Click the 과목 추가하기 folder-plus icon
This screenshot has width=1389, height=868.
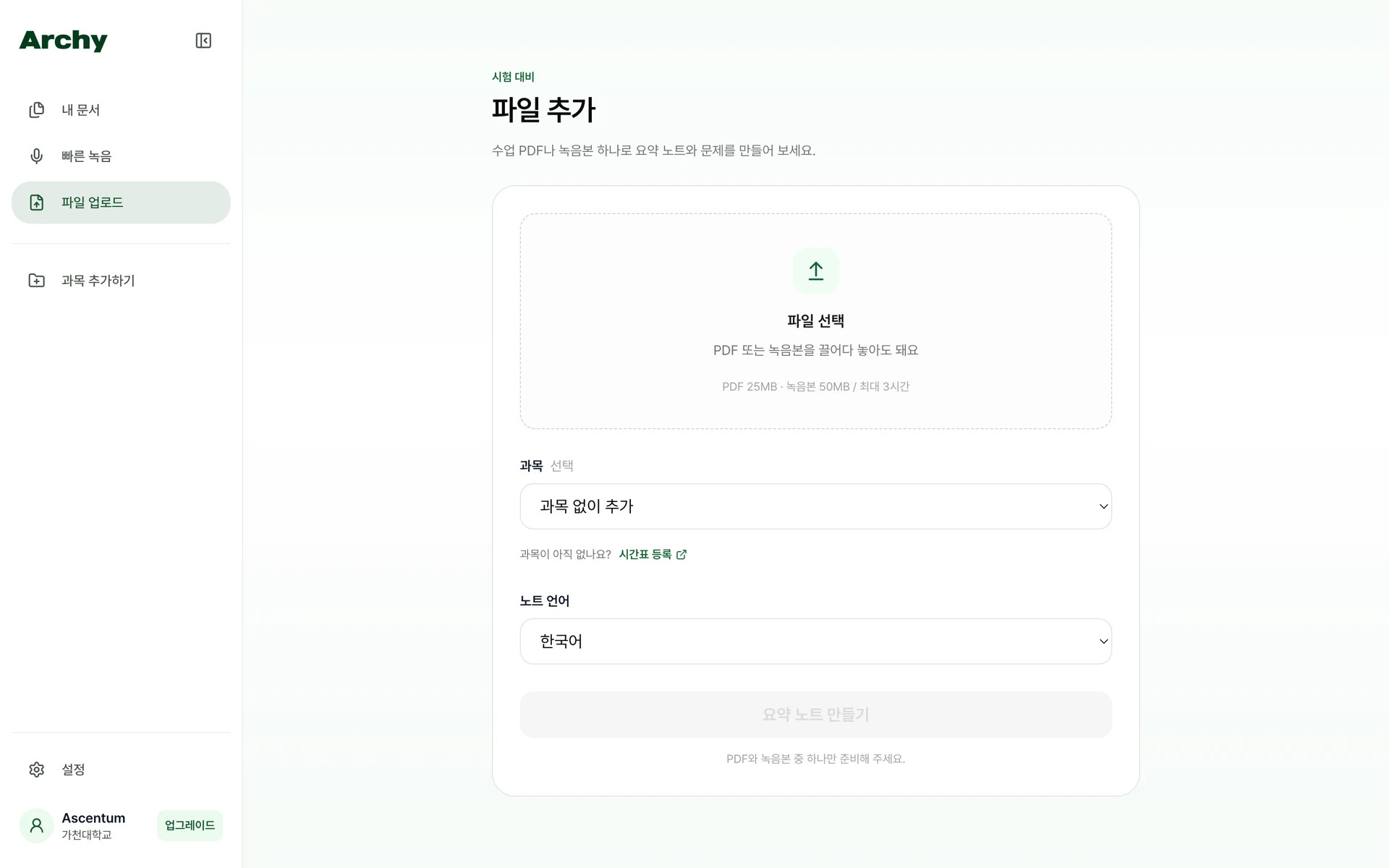coord(36,281)
